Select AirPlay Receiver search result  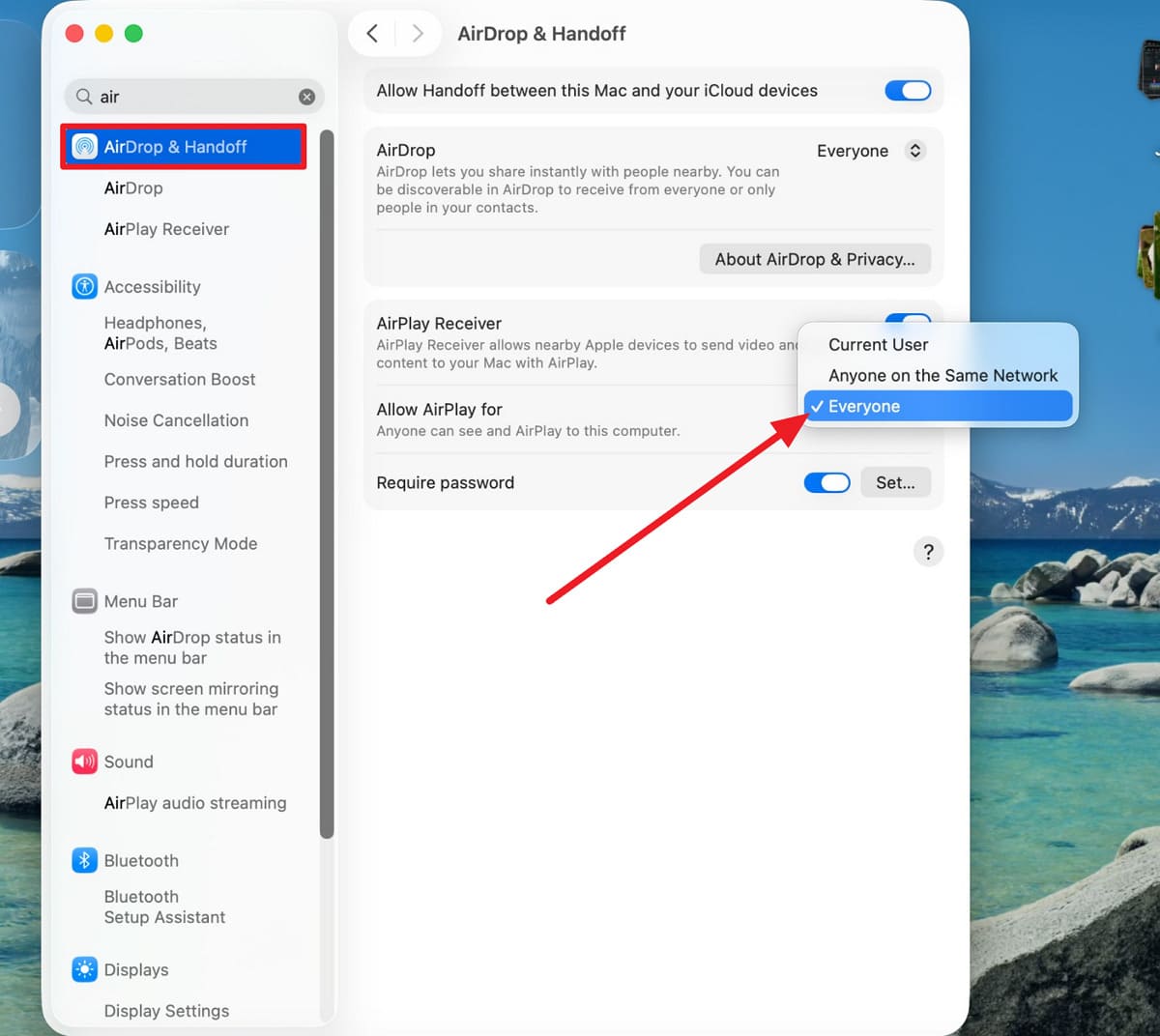coord(166,229)
